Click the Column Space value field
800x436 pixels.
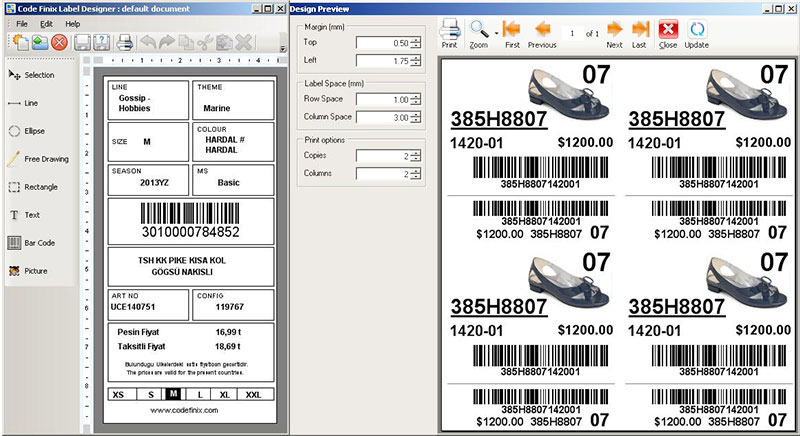pyautogui.click(x=383, y=118)
